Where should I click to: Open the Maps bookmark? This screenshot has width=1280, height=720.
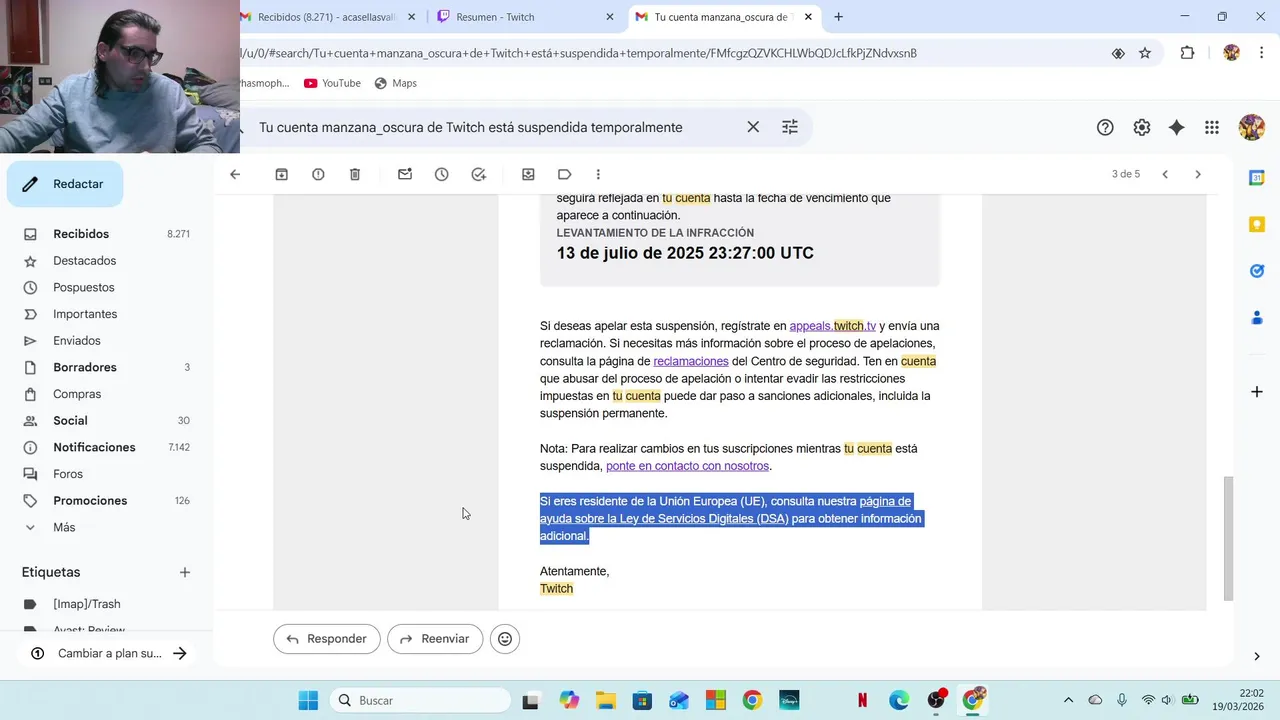395,83
